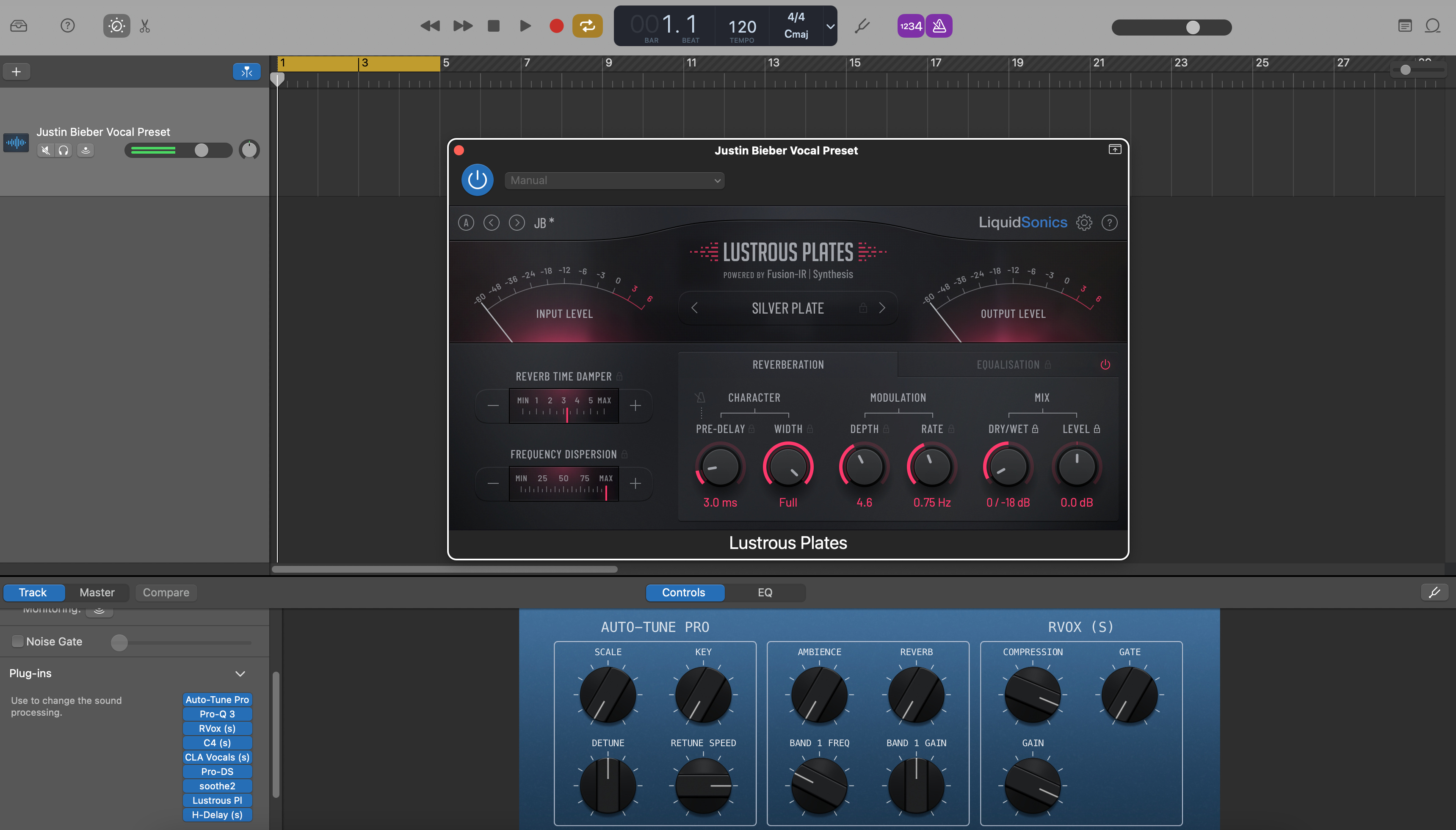Enable cycle mode with the loop icon

click(x=587, y=26)
